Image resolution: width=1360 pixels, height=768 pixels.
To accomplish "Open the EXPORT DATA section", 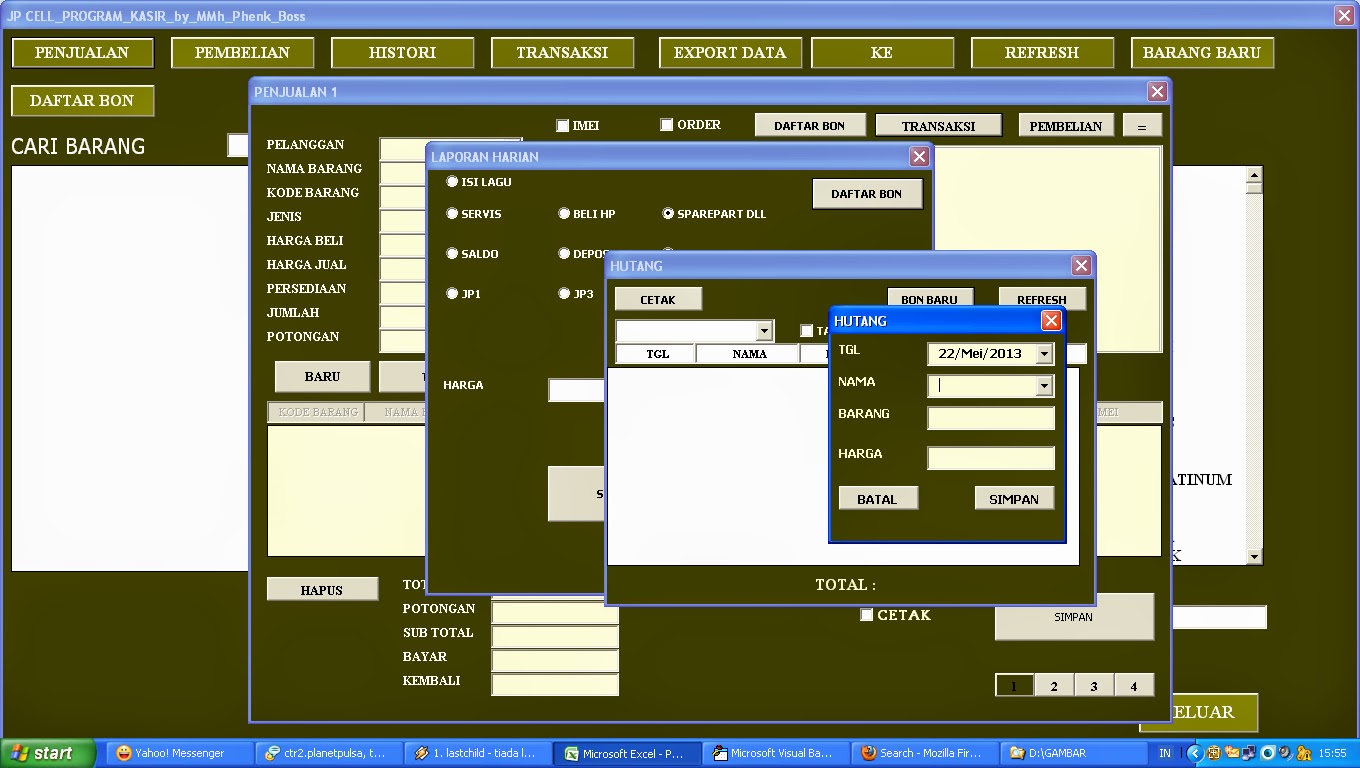I will coord(730,52).
